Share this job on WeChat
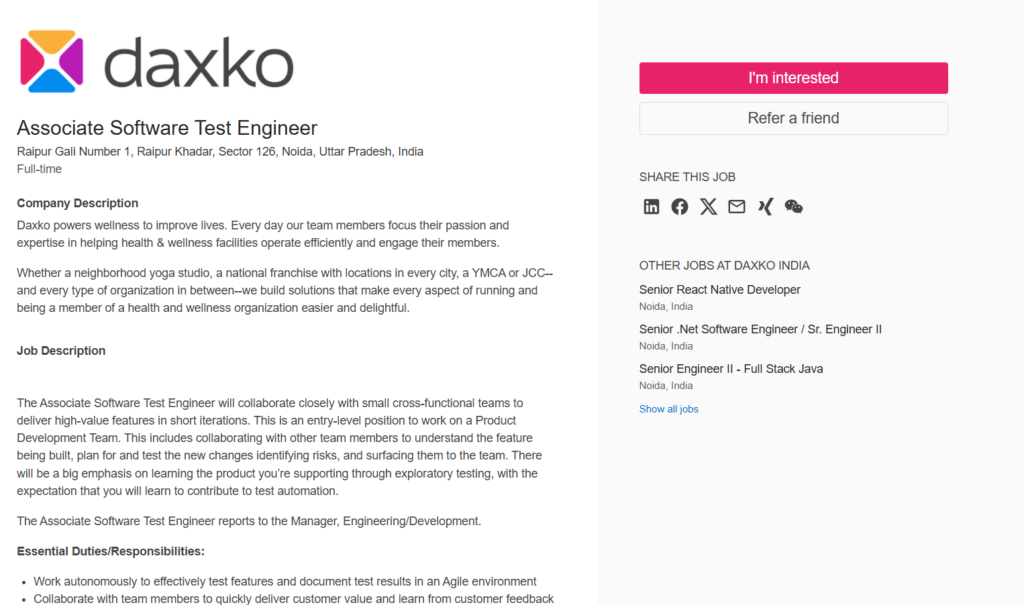 click(793, 206)
